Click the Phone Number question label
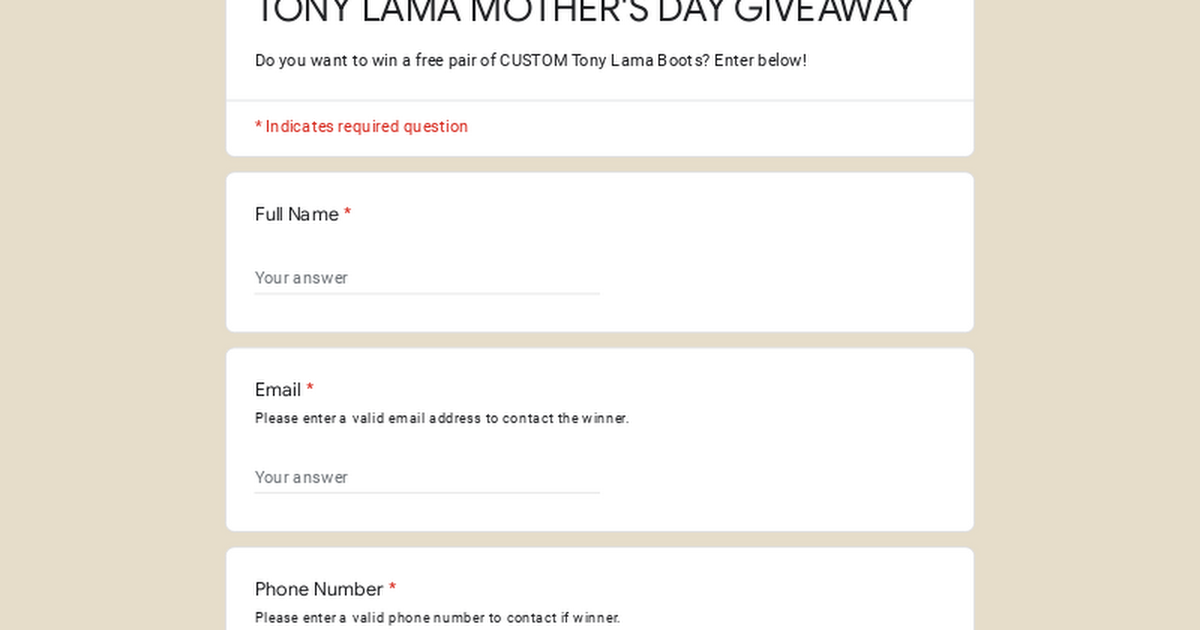This screenshot has width=1200, height=630. pos(319,589)
